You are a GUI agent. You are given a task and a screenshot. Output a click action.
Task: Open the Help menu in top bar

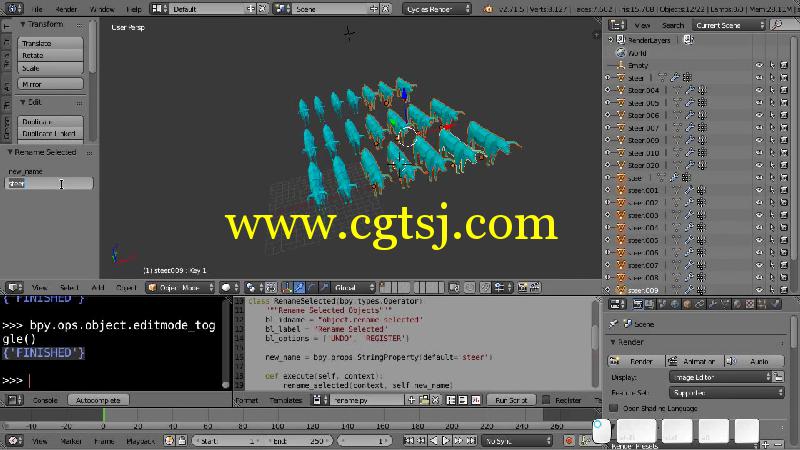(134, 9)
